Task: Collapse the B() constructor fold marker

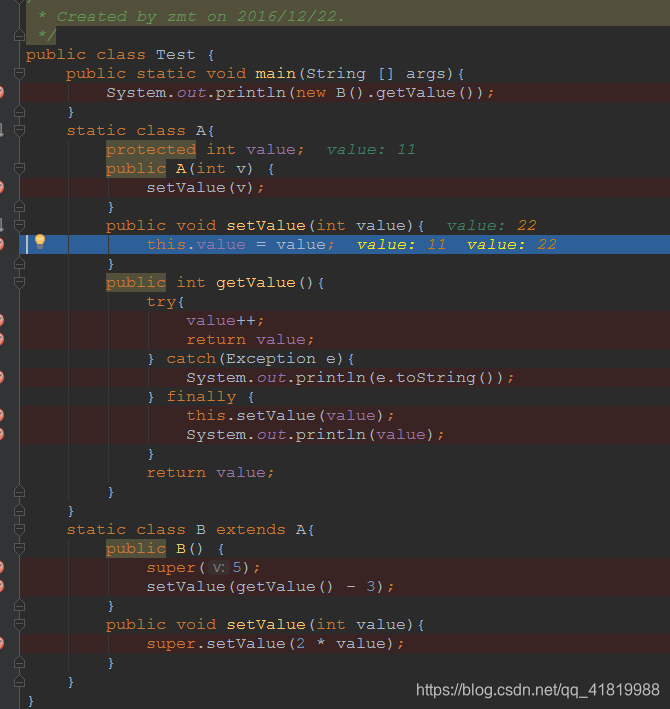Action: (19, 548)
